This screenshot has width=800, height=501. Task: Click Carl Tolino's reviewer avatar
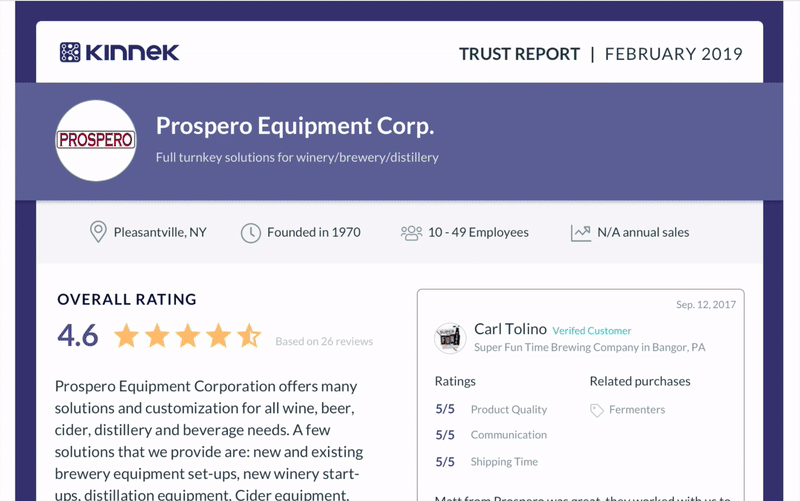point(450,338)
